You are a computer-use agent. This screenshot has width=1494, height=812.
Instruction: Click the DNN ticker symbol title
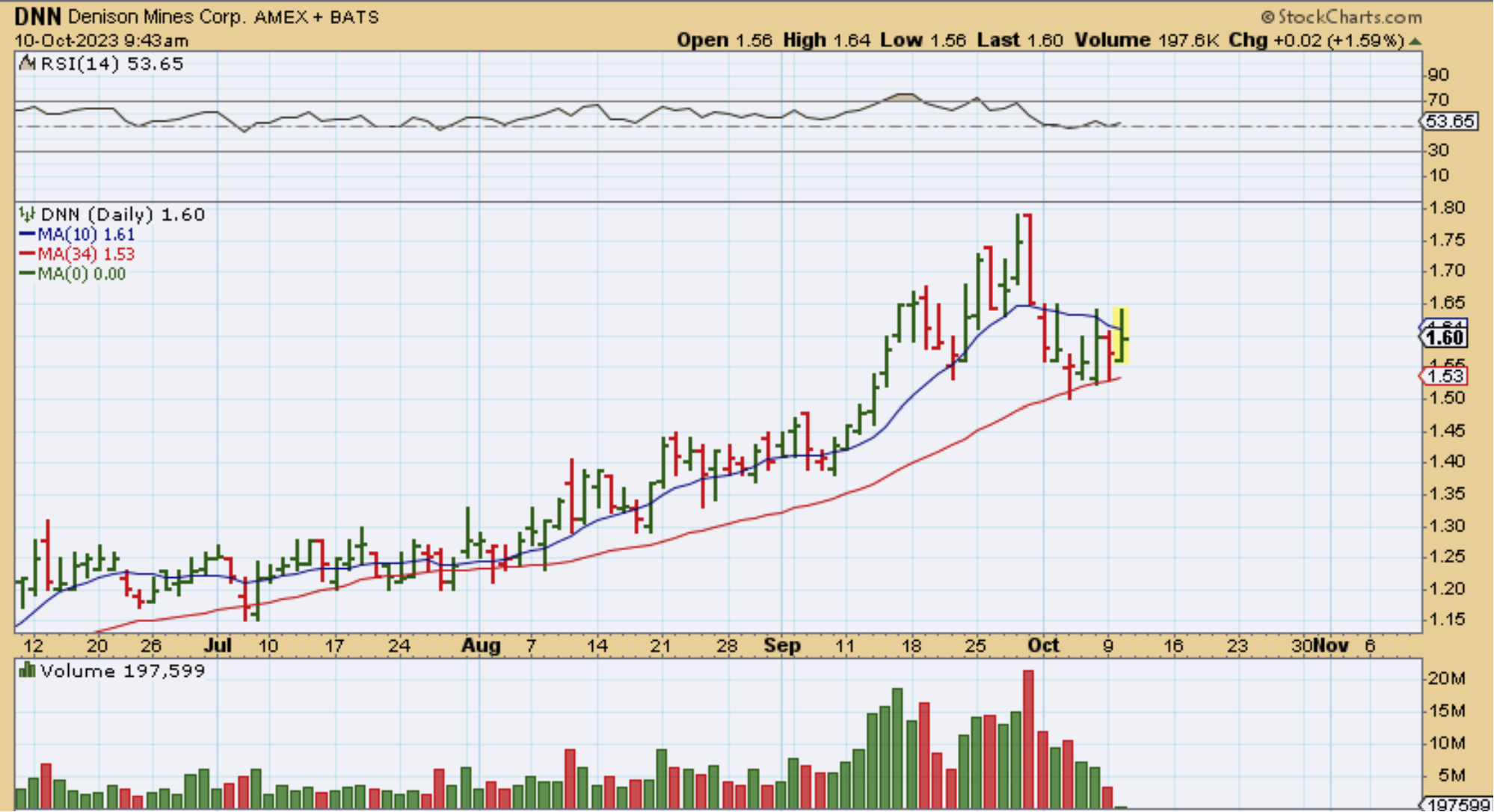tap(37, 16)
